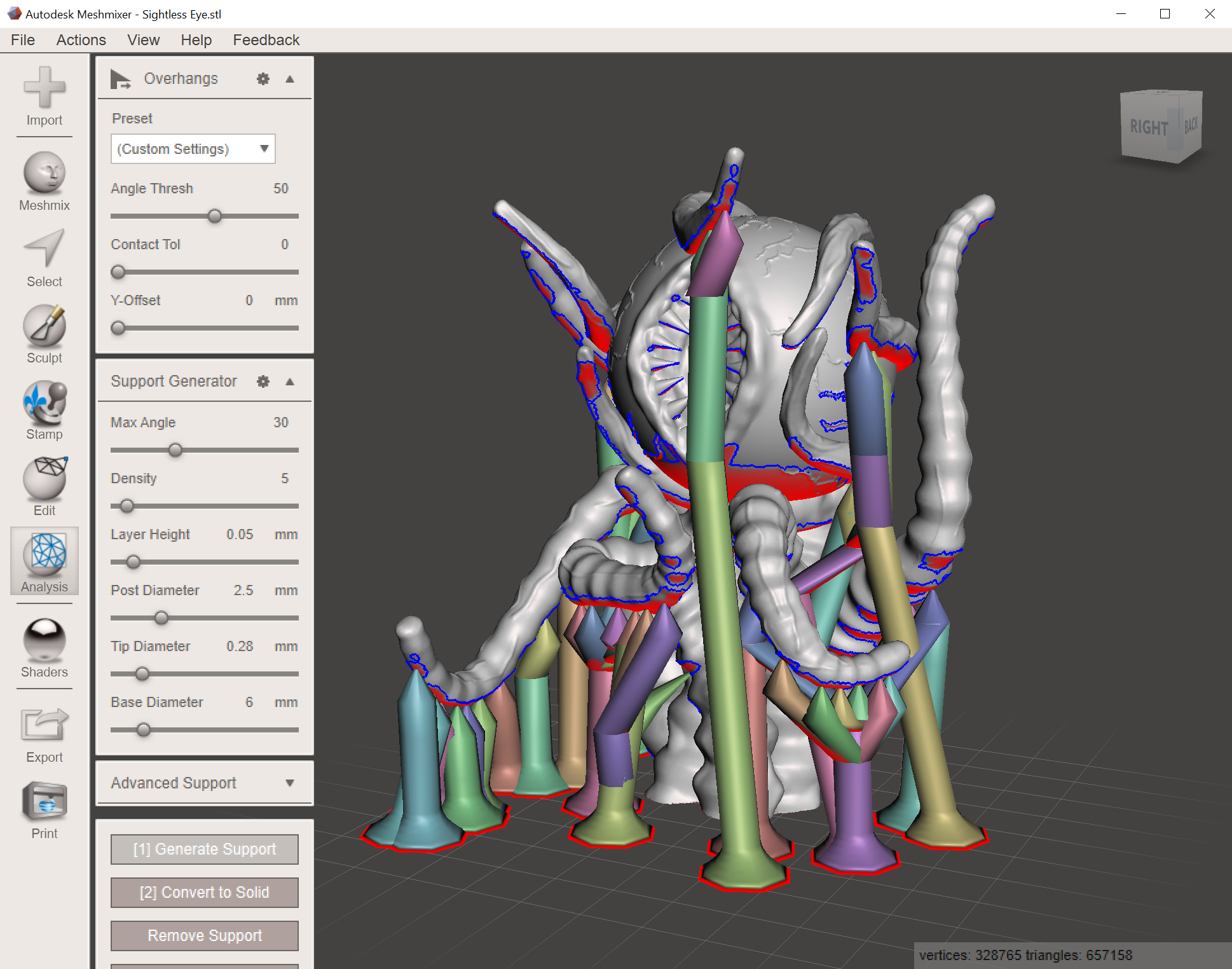Click the Post Diameter slider handle
1232x969 pixels.
coord(161,618)
